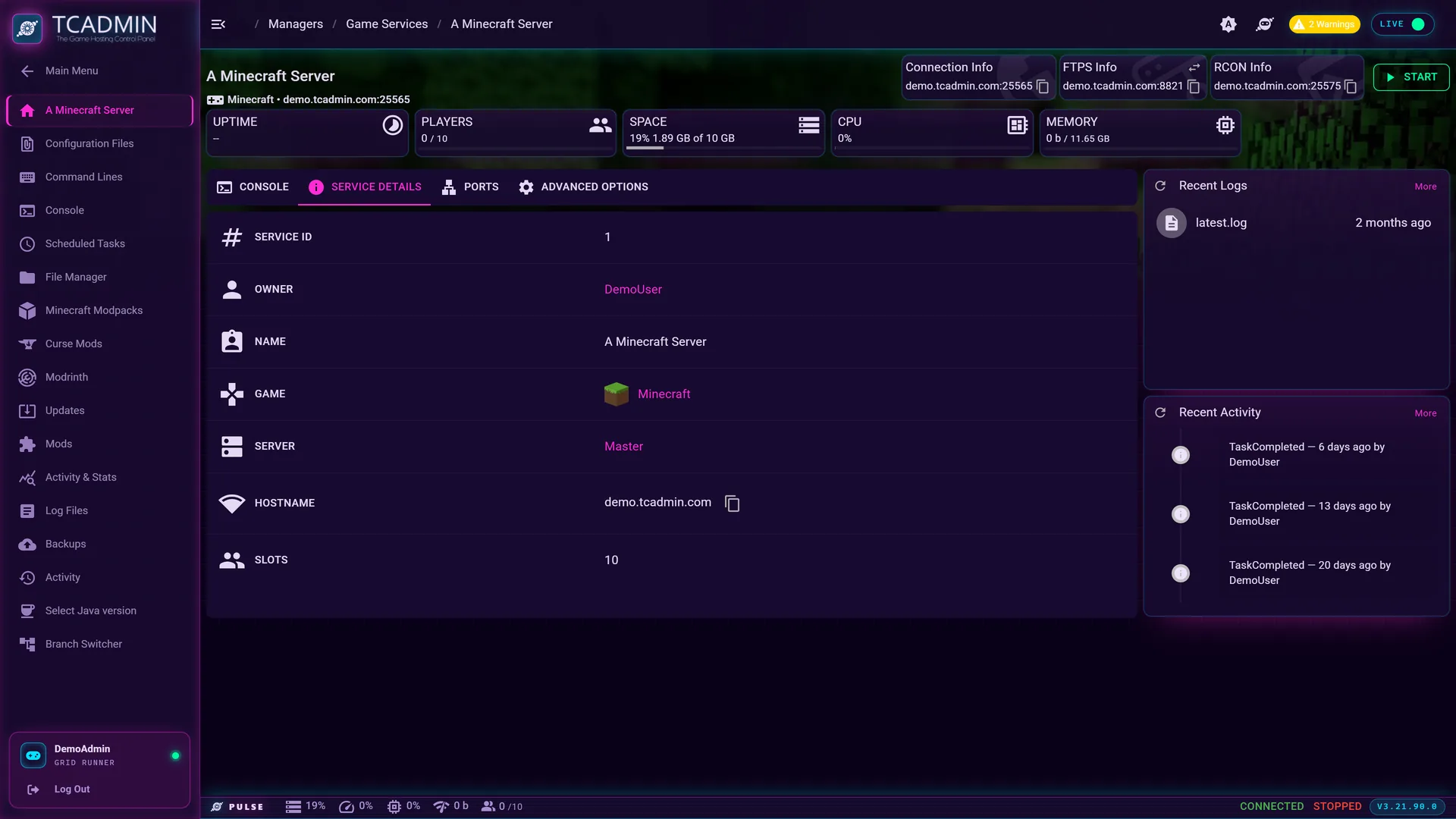Viewport: 1456px width, 819px height.
Task: Click the SPACE usage progress bar
Action: (723, 148)
